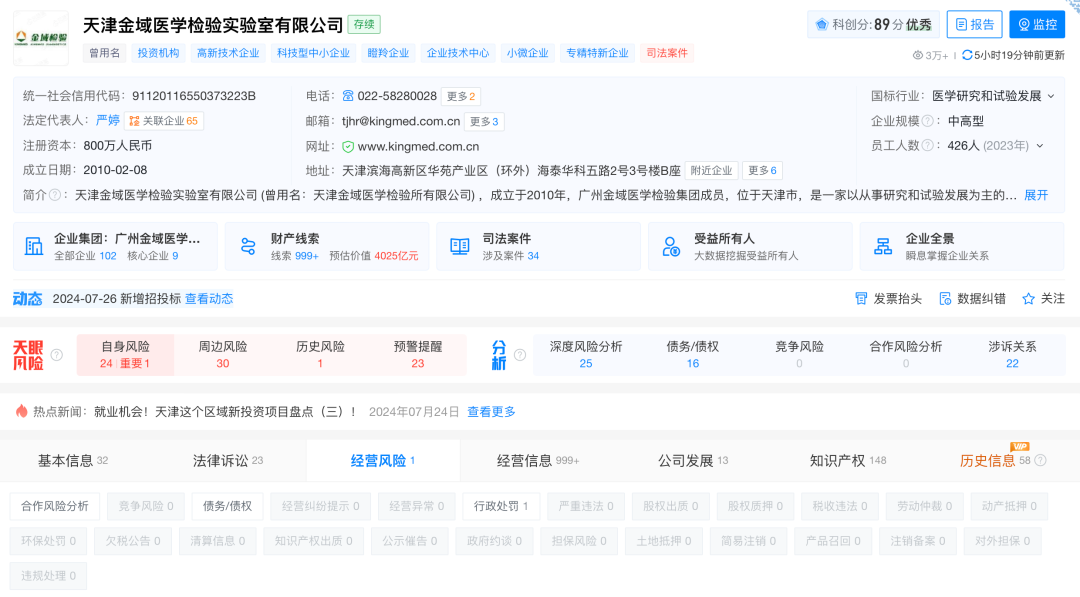
Task: Switch to the 法律诉讼 tab
Action: click(x=228, y=461)
